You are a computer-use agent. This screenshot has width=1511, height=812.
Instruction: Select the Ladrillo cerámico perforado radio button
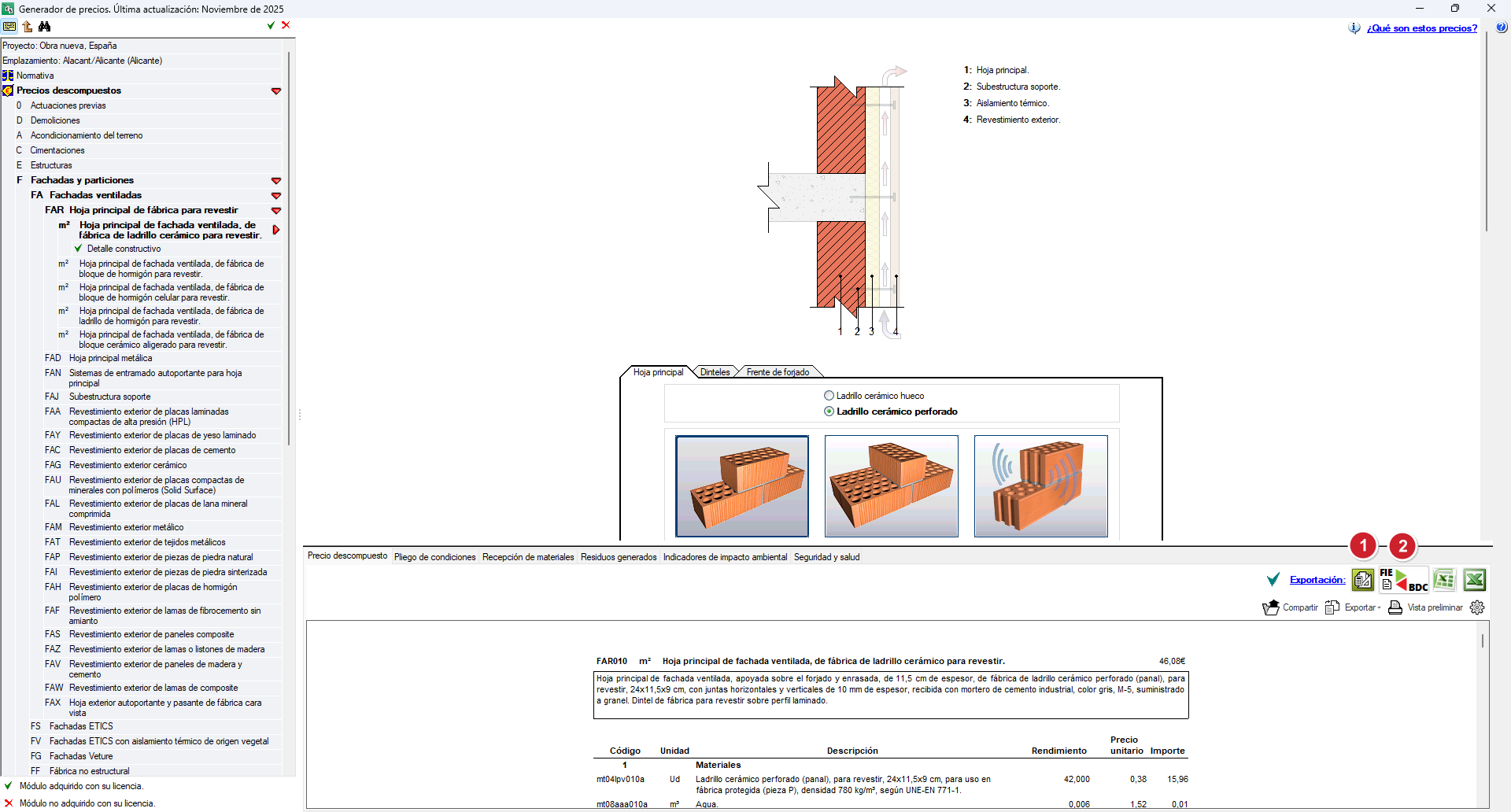(x=829, y=412)
